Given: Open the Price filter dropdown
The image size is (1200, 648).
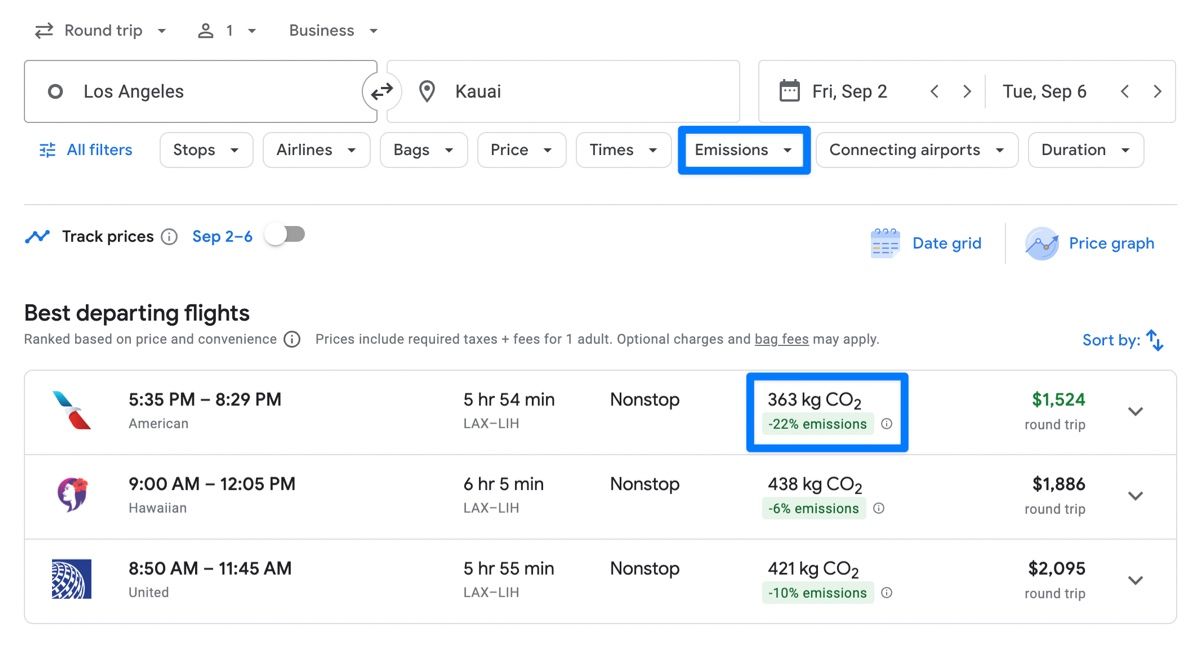Looking at the screenshot, I should tap(521, 150).
